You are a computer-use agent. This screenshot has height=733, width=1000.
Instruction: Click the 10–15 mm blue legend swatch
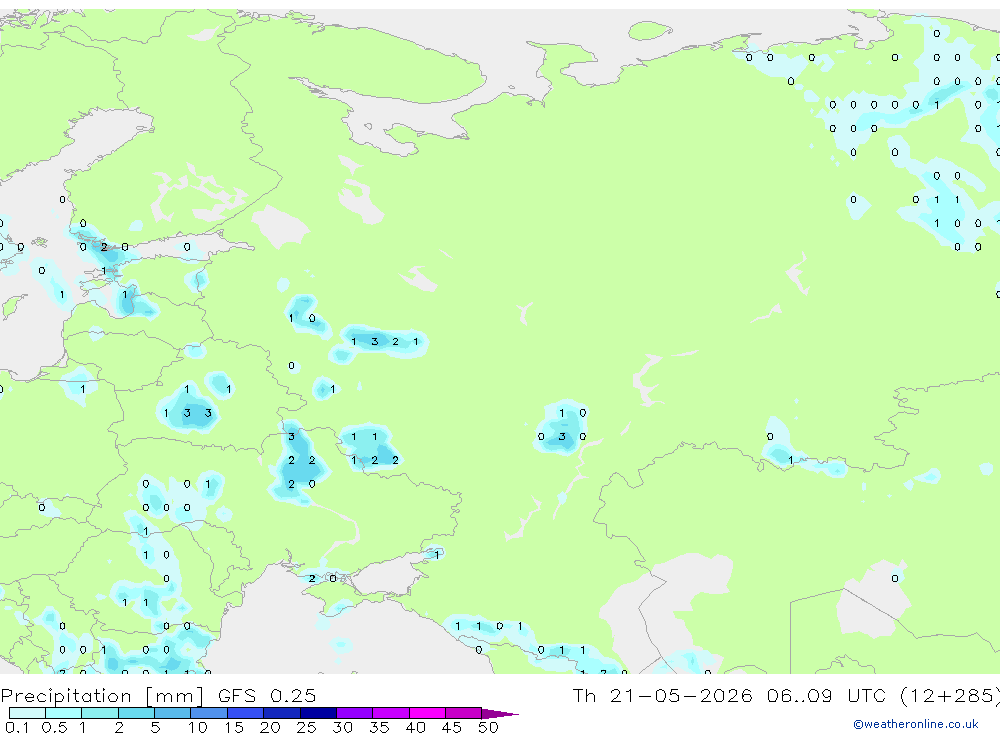click(x=209, y=713)
